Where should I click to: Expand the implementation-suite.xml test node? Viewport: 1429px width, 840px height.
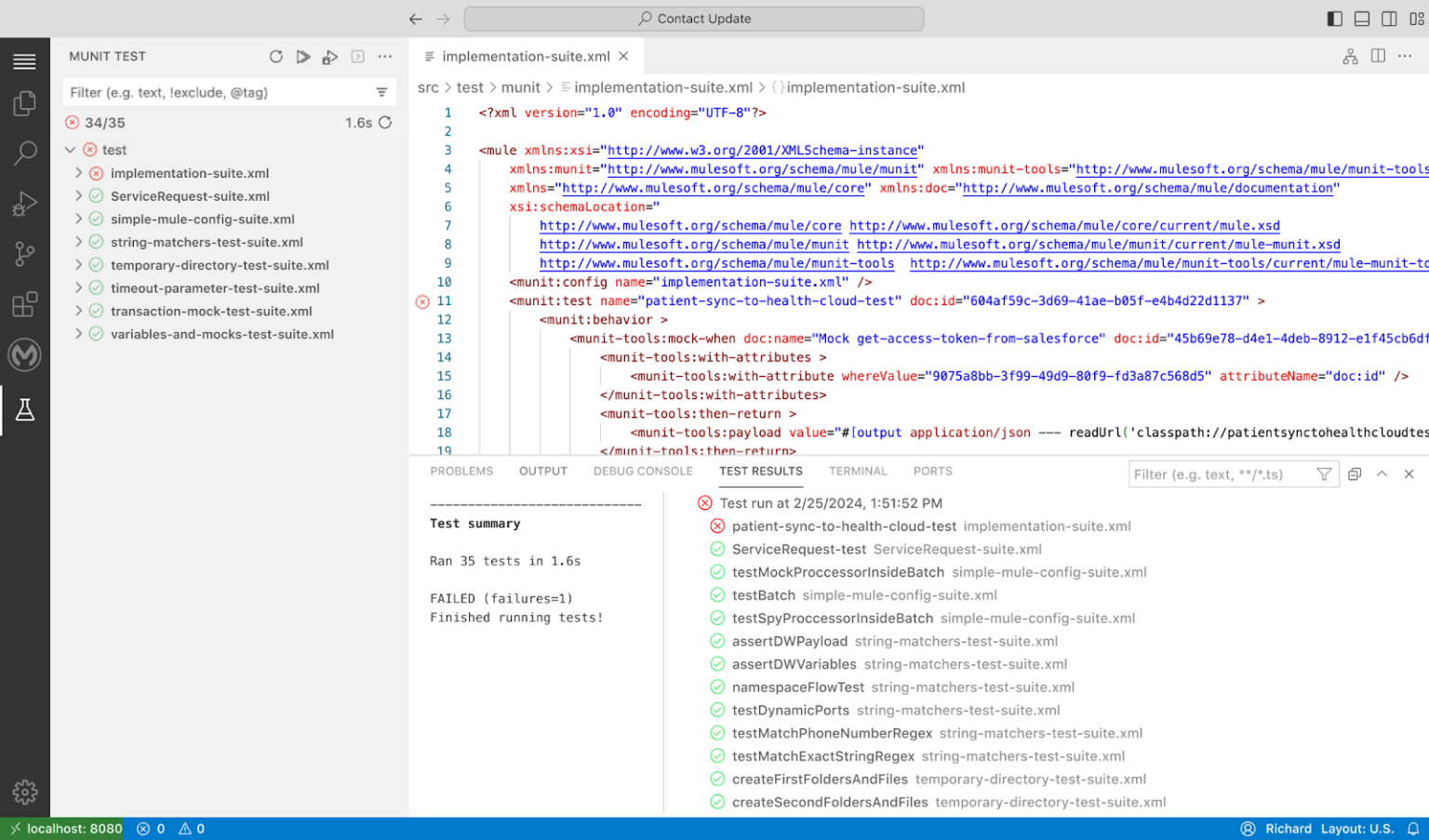79,173
